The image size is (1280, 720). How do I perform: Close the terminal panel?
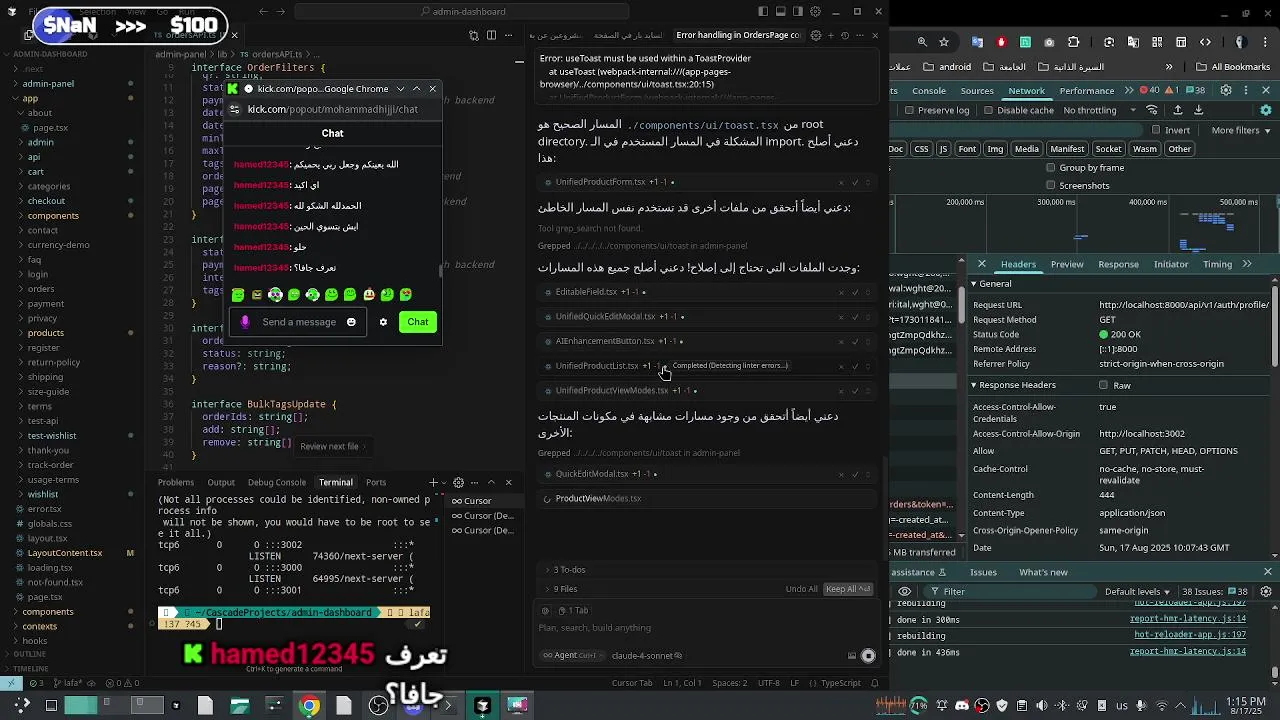(508, 482)
